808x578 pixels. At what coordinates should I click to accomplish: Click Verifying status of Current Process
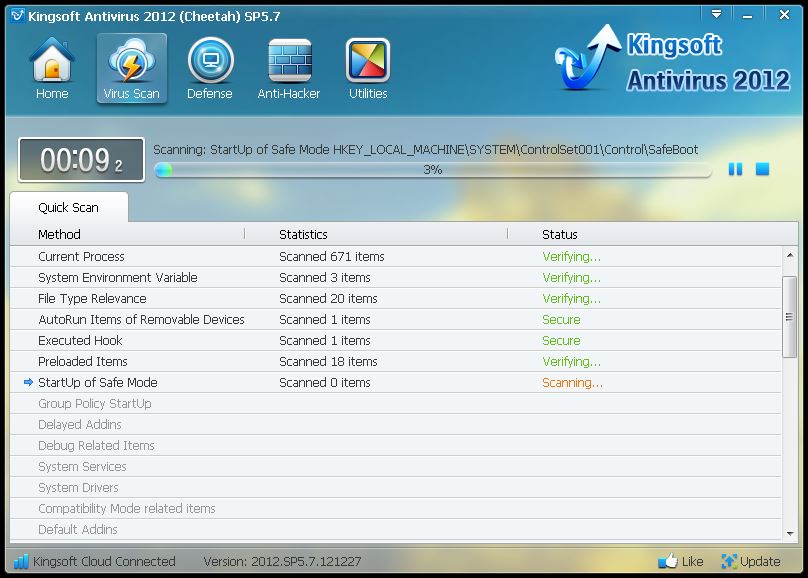(x=571, y=257)
